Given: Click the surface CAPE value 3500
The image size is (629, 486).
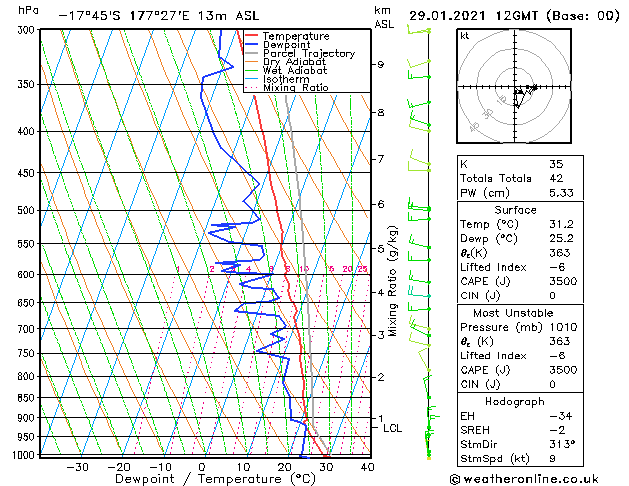Looking at the screenshot, I should point(563,281).
